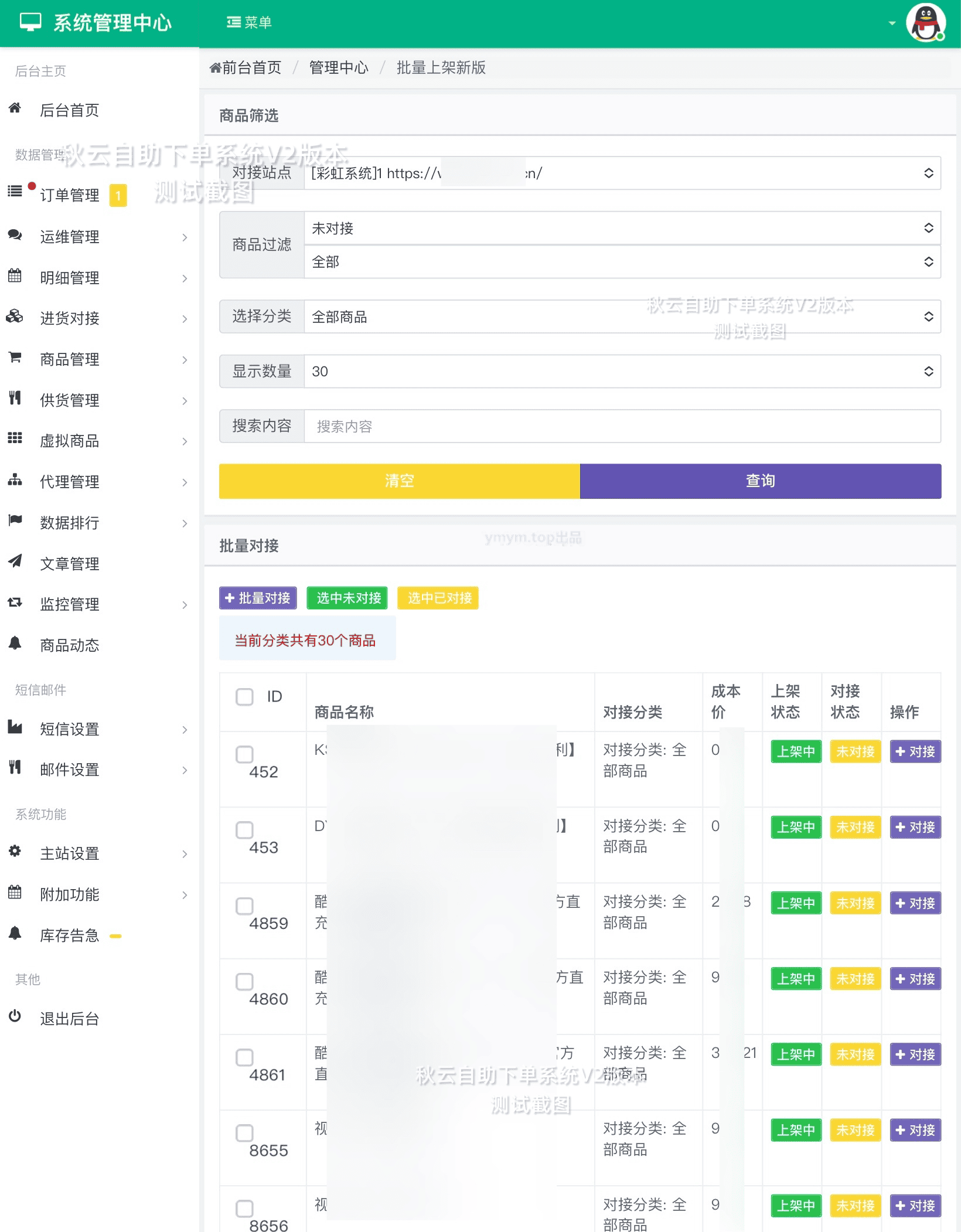Open 库存告急 in the sidebar
This screenshot has height=1232, width=961.
100,935
